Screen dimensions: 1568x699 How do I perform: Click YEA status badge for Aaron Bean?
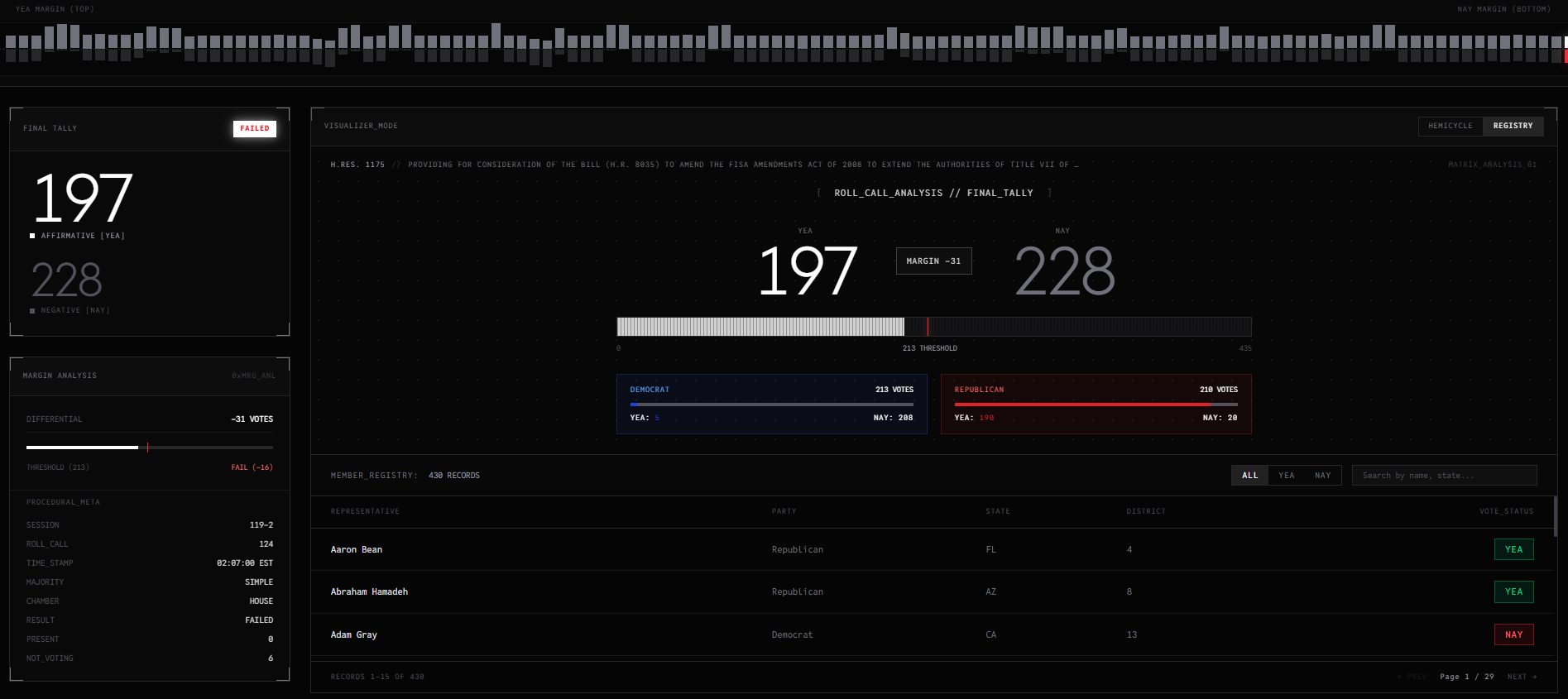click(1513, 549)
